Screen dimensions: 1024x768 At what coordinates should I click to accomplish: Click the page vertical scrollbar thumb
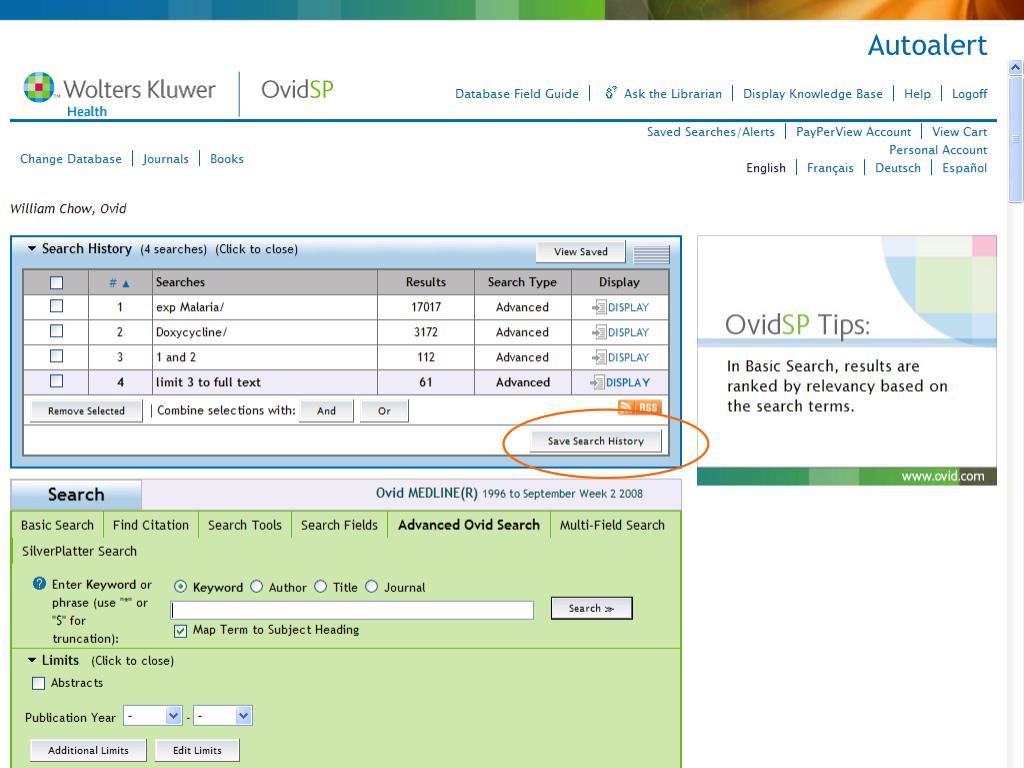point(1016,138)
